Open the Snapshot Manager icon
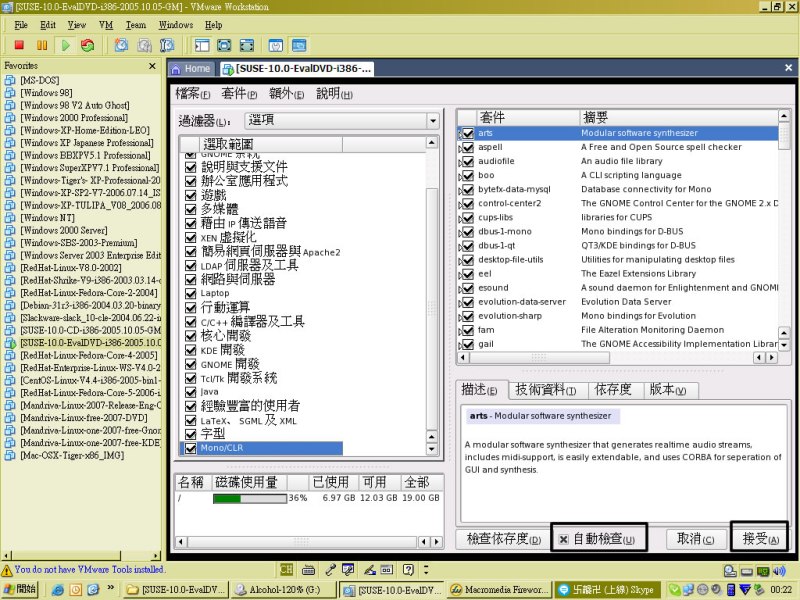This screenshot has height=600, width=800. tap(167, 45)
